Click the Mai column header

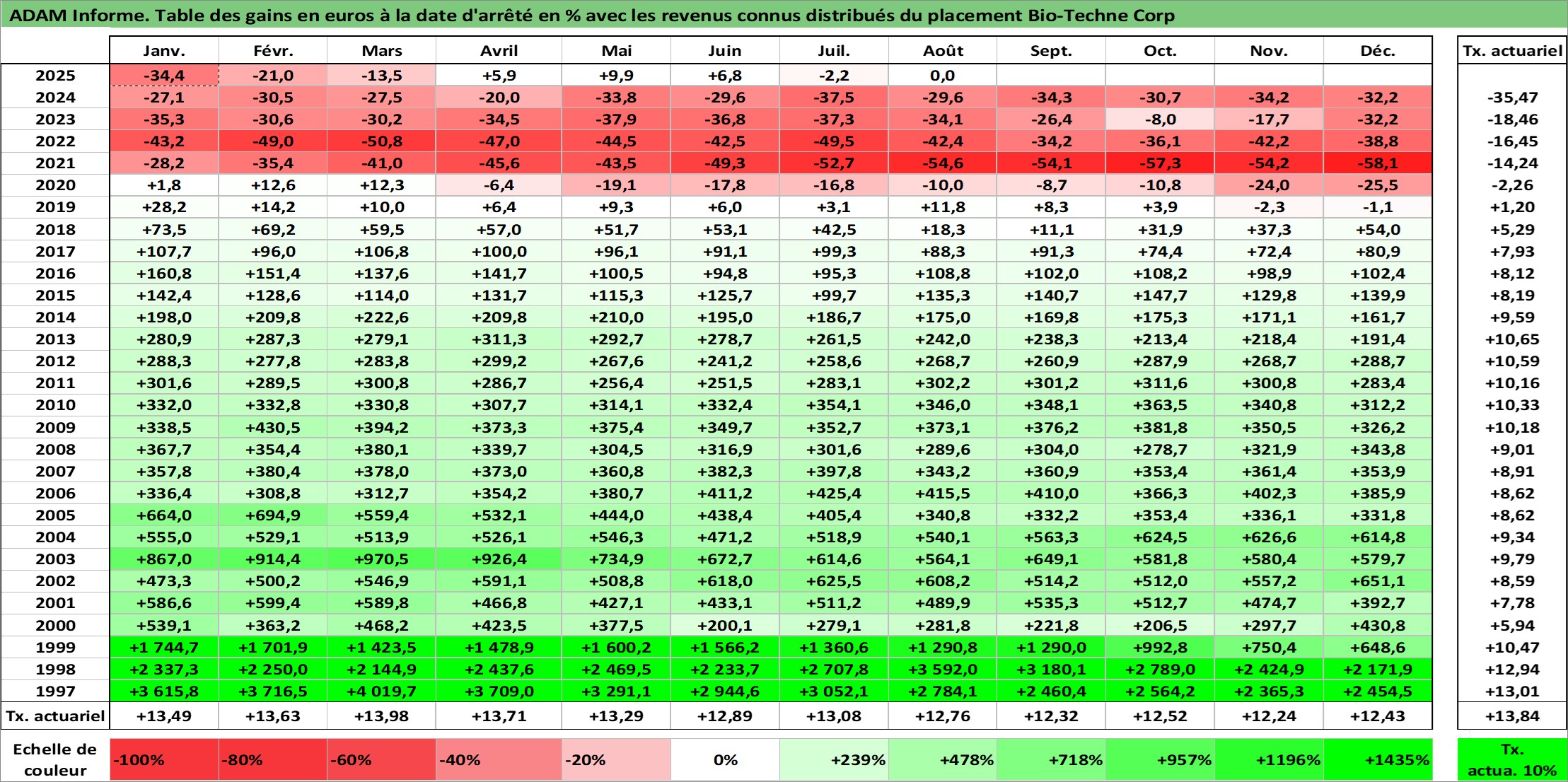(x=617, y=51)
